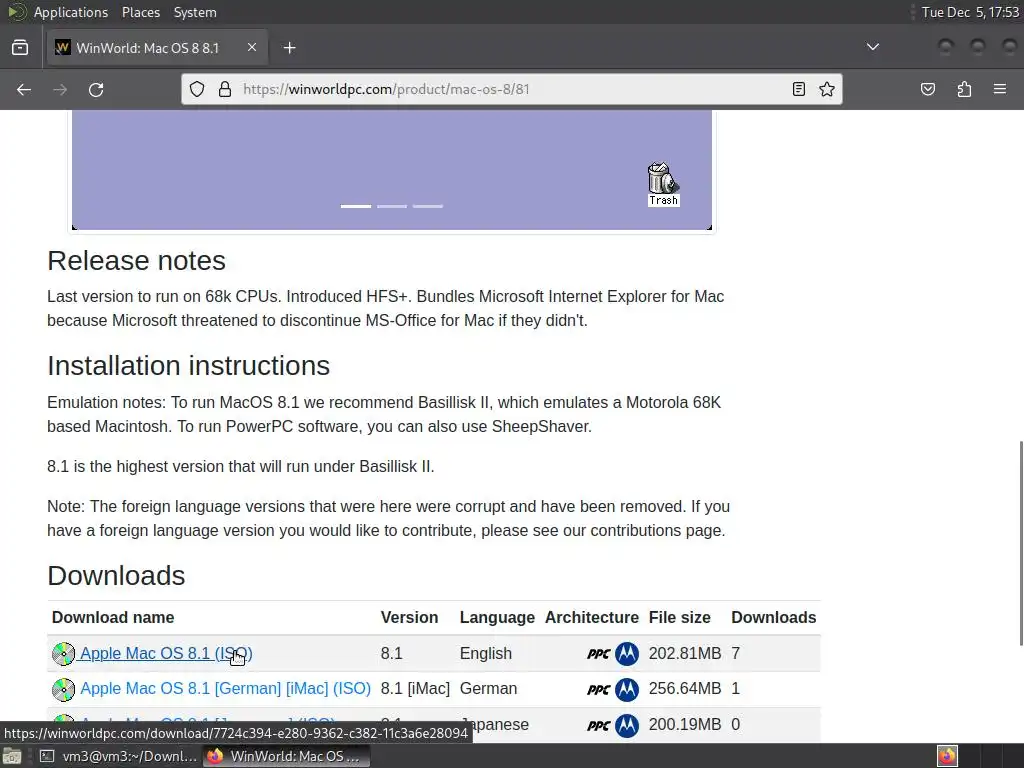Viewport: 1024px width, 768px height.
Task: Click the disc icon beside German ISO
Action: (x=63, y=689)
